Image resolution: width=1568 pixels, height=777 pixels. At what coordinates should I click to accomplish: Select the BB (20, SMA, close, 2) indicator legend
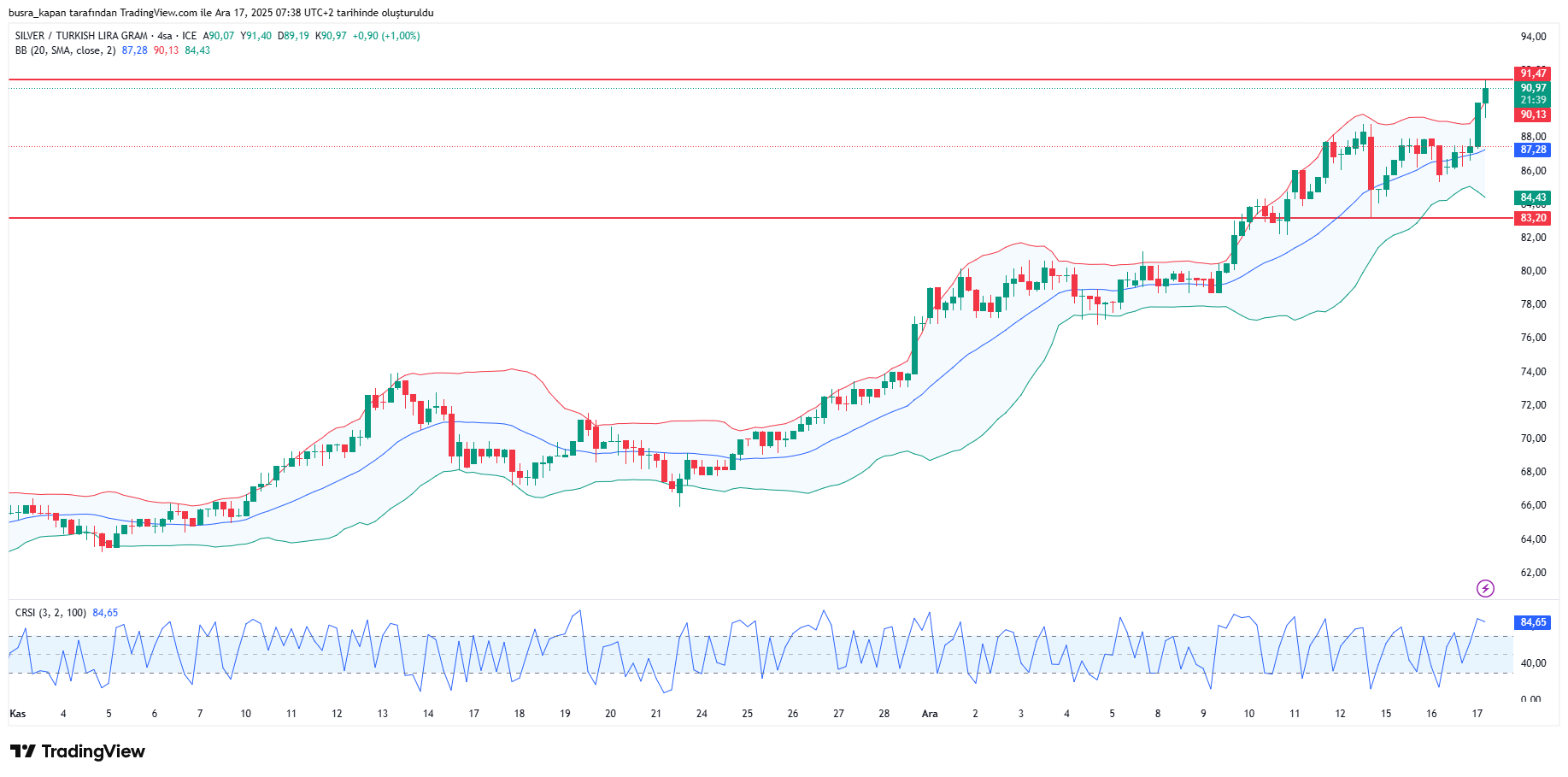click(65, 50)
